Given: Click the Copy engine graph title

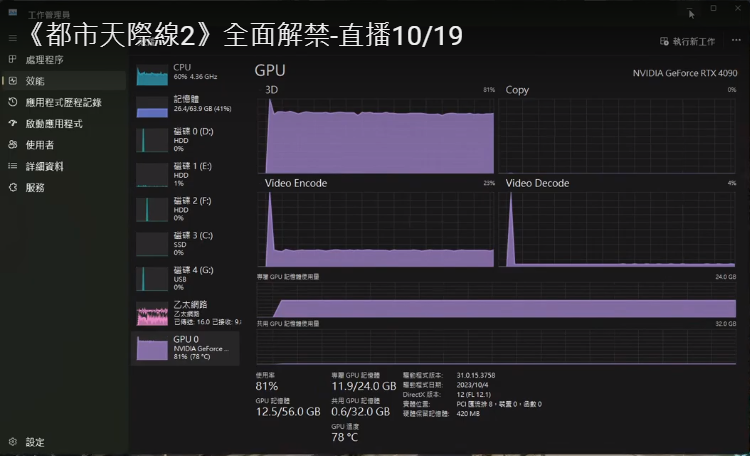Looking at the screenshot, I should 517,90.
